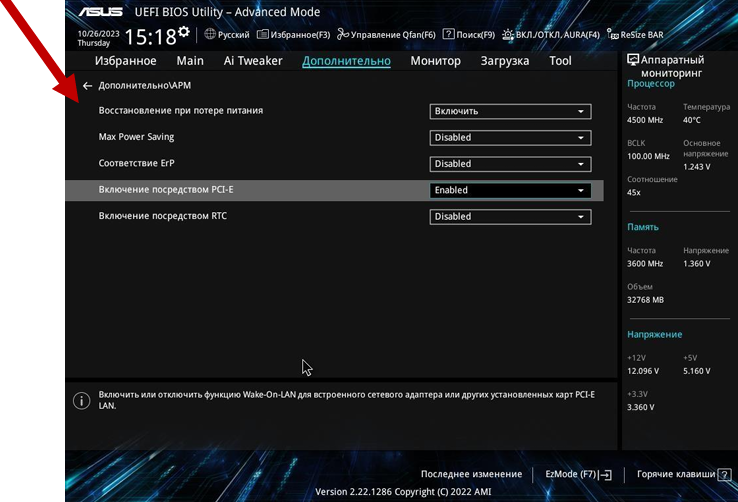Click the EzMode exit arrow icon

pyautogui.click(x=605, y=475)
